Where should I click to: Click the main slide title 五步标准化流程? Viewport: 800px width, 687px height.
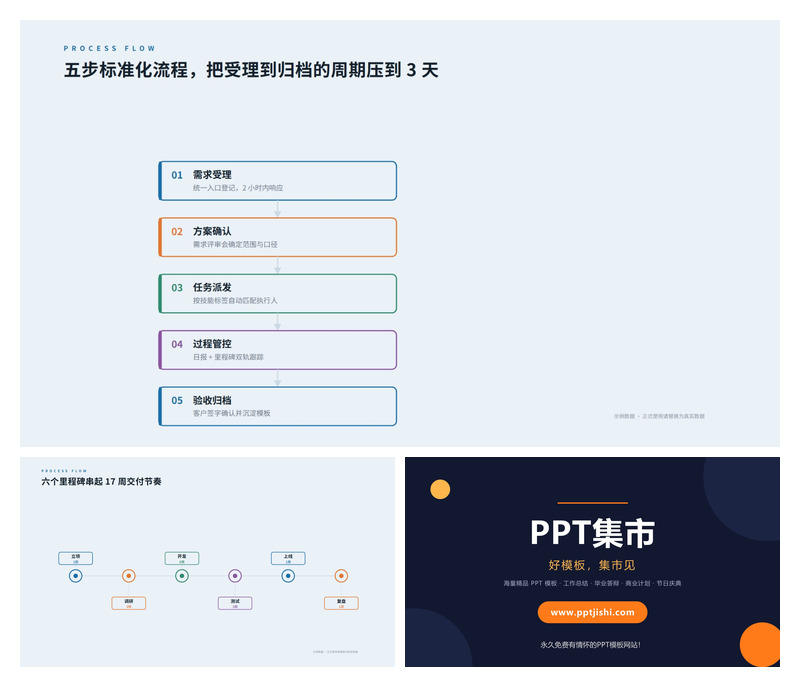tap(251, 70)
